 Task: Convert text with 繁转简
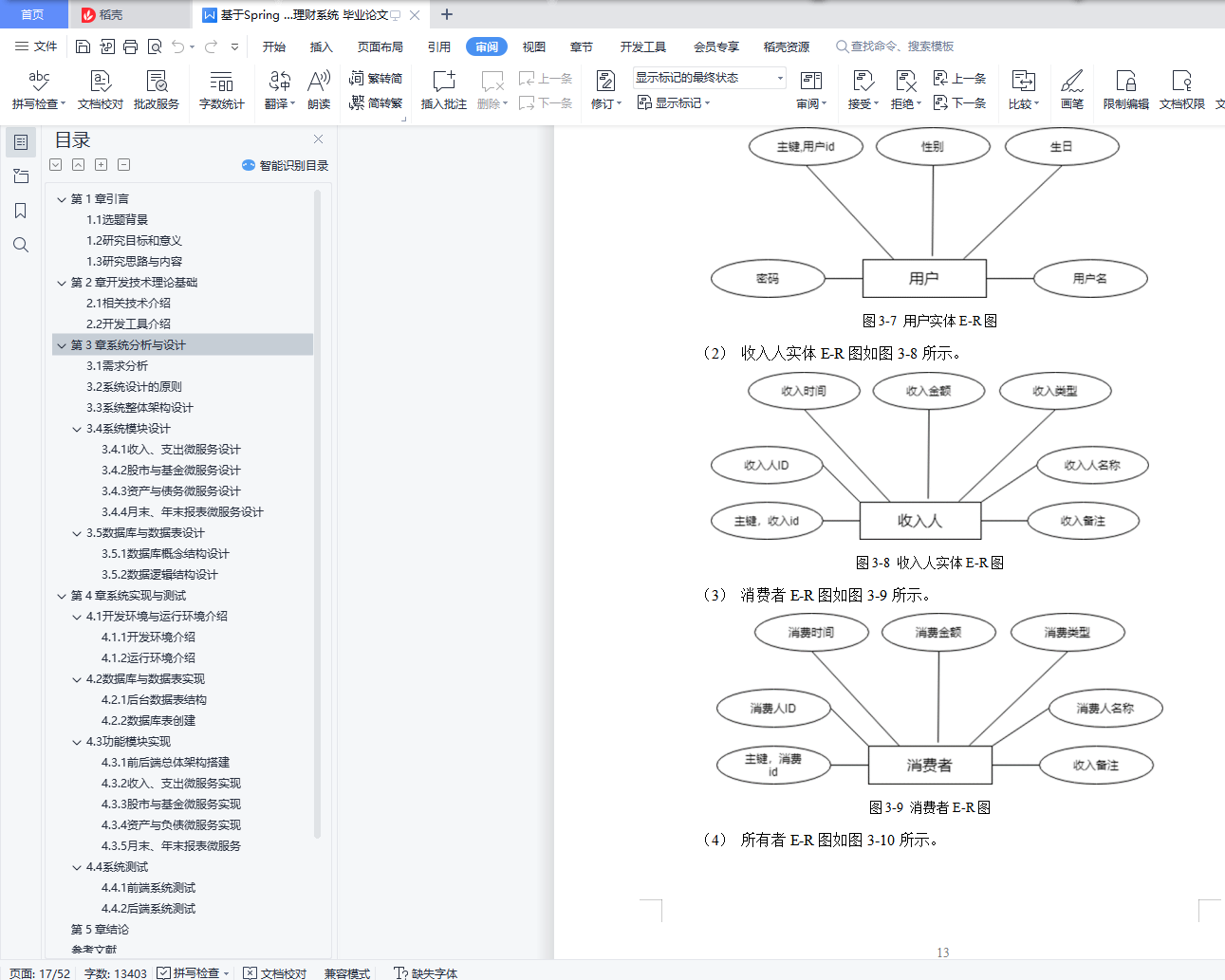(x=376, y=79)
